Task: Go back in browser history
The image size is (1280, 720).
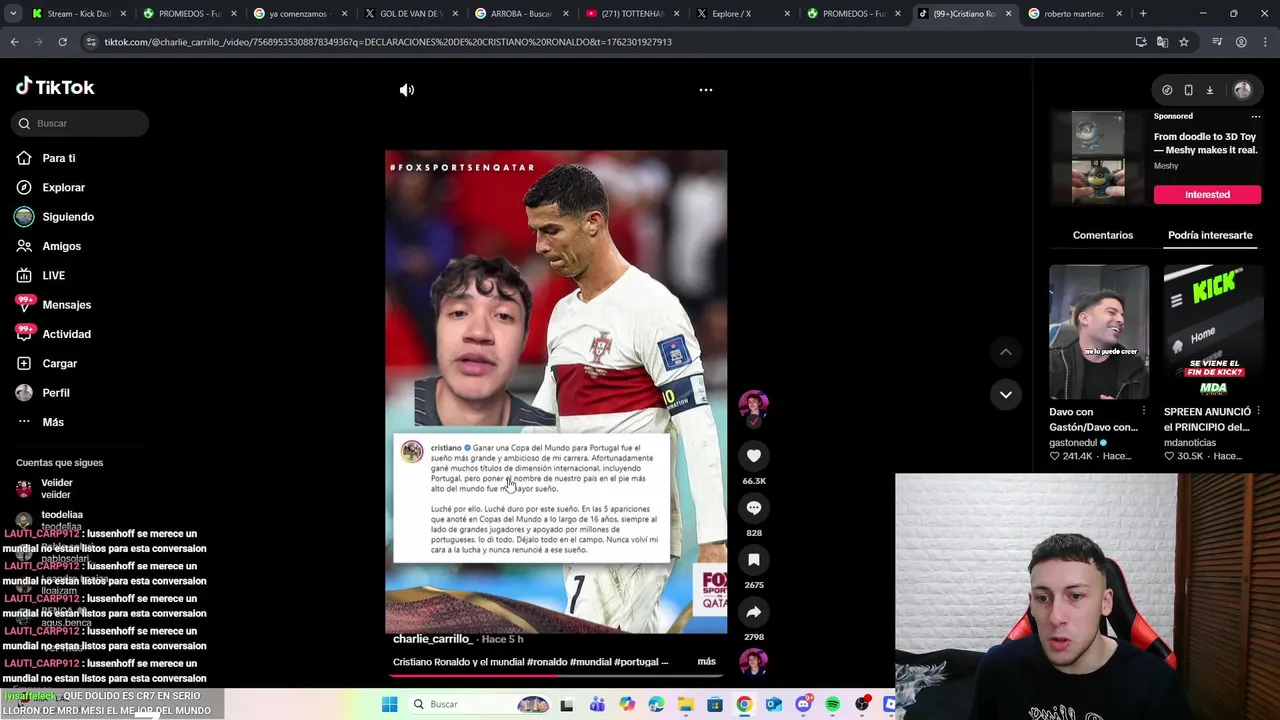Action: [14, 42]
